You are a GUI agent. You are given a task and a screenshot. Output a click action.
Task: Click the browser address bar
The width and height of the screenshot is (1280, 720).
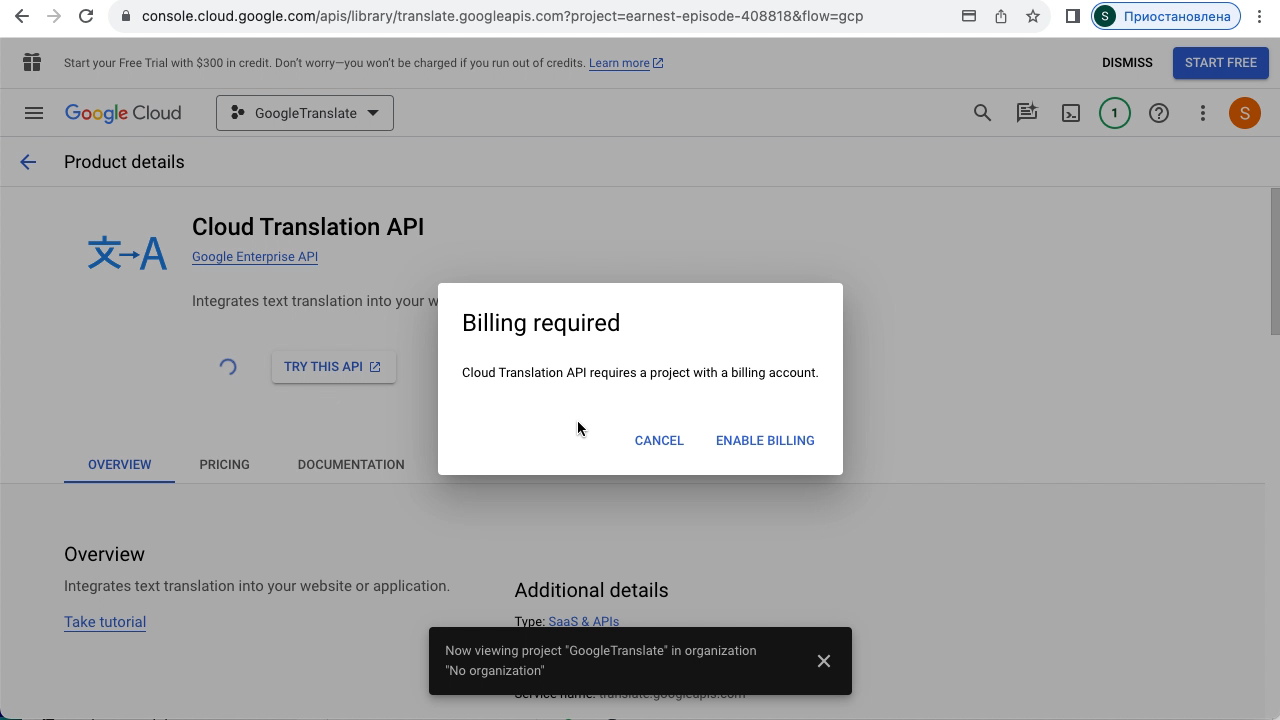tap(500, 16)
